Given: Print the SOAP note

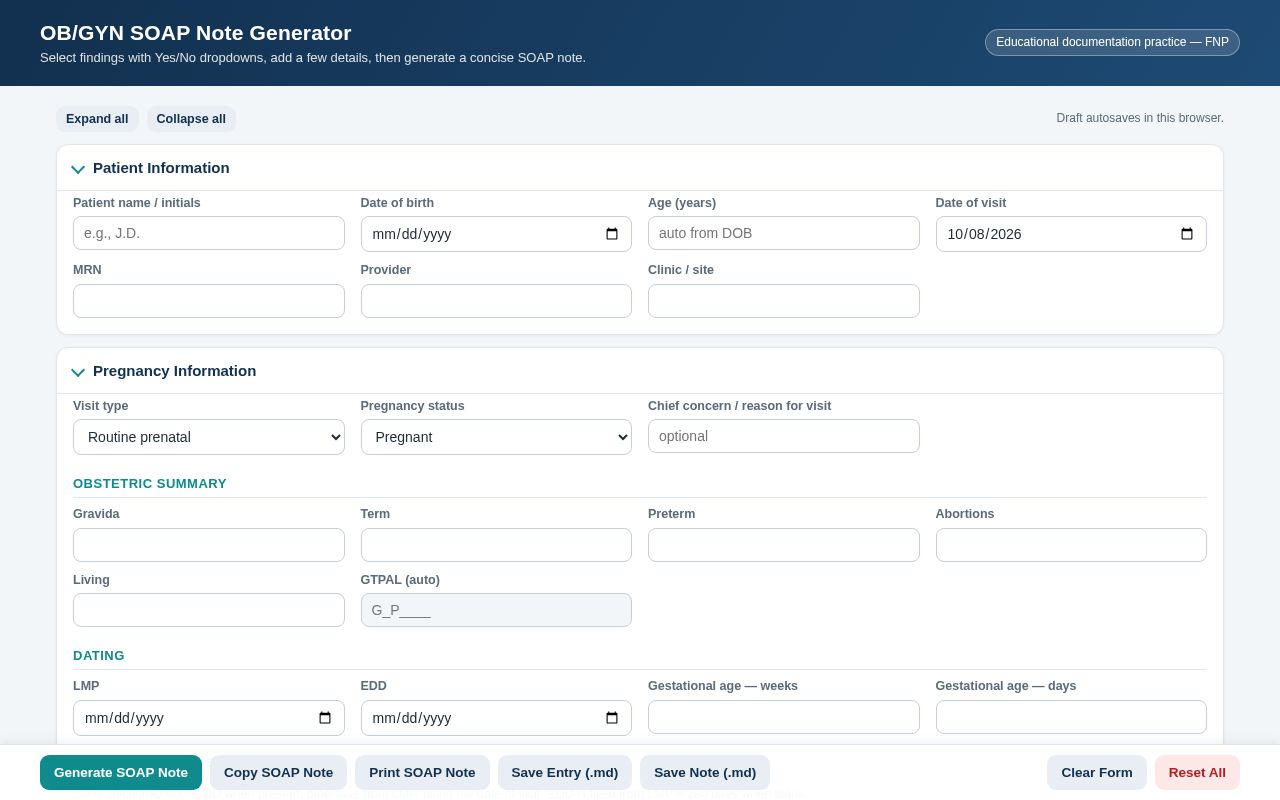Looking at the screenshot, I should 422,772.
